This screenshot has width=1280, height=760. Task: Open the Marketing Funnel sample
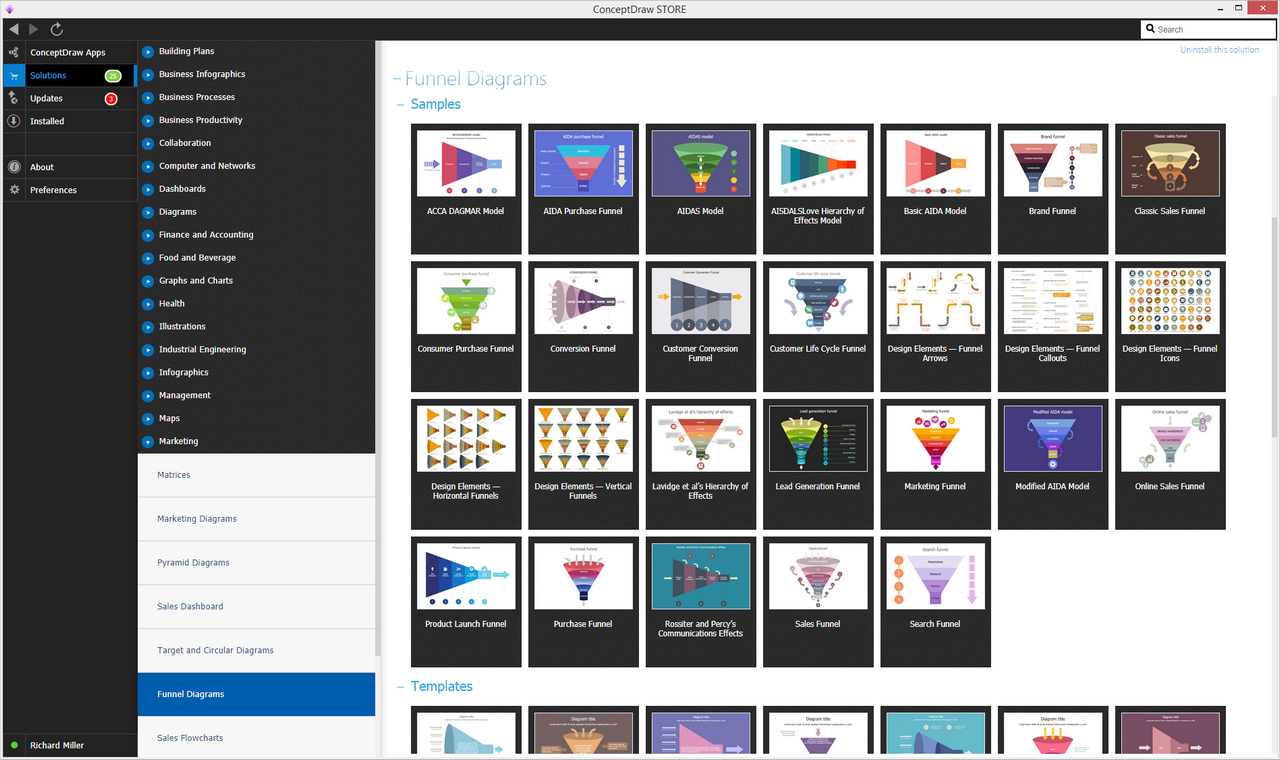pyautogui.click(x=935, y=464)
